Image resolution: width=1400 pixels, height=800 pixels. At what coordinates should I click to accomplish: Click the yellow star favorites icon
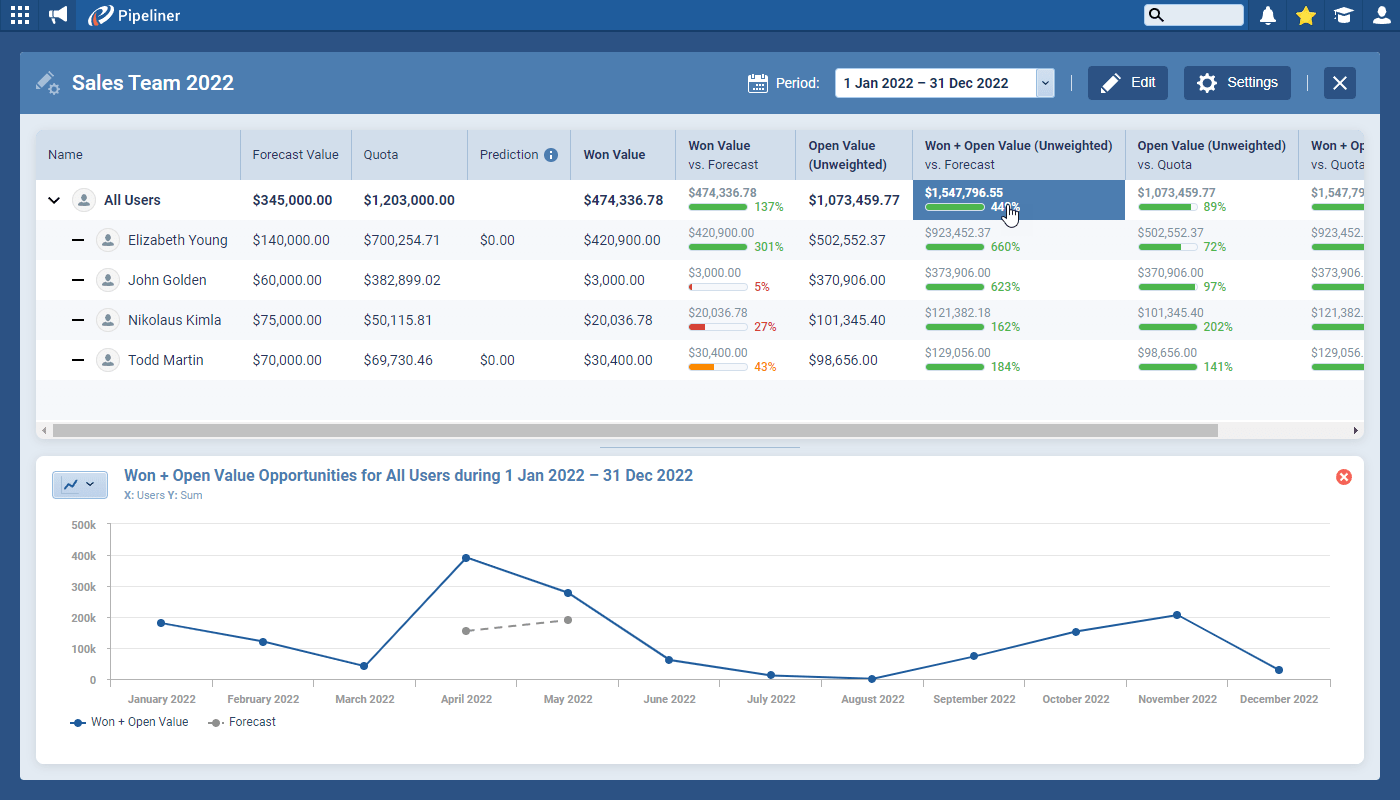(x=1305, y=15)
